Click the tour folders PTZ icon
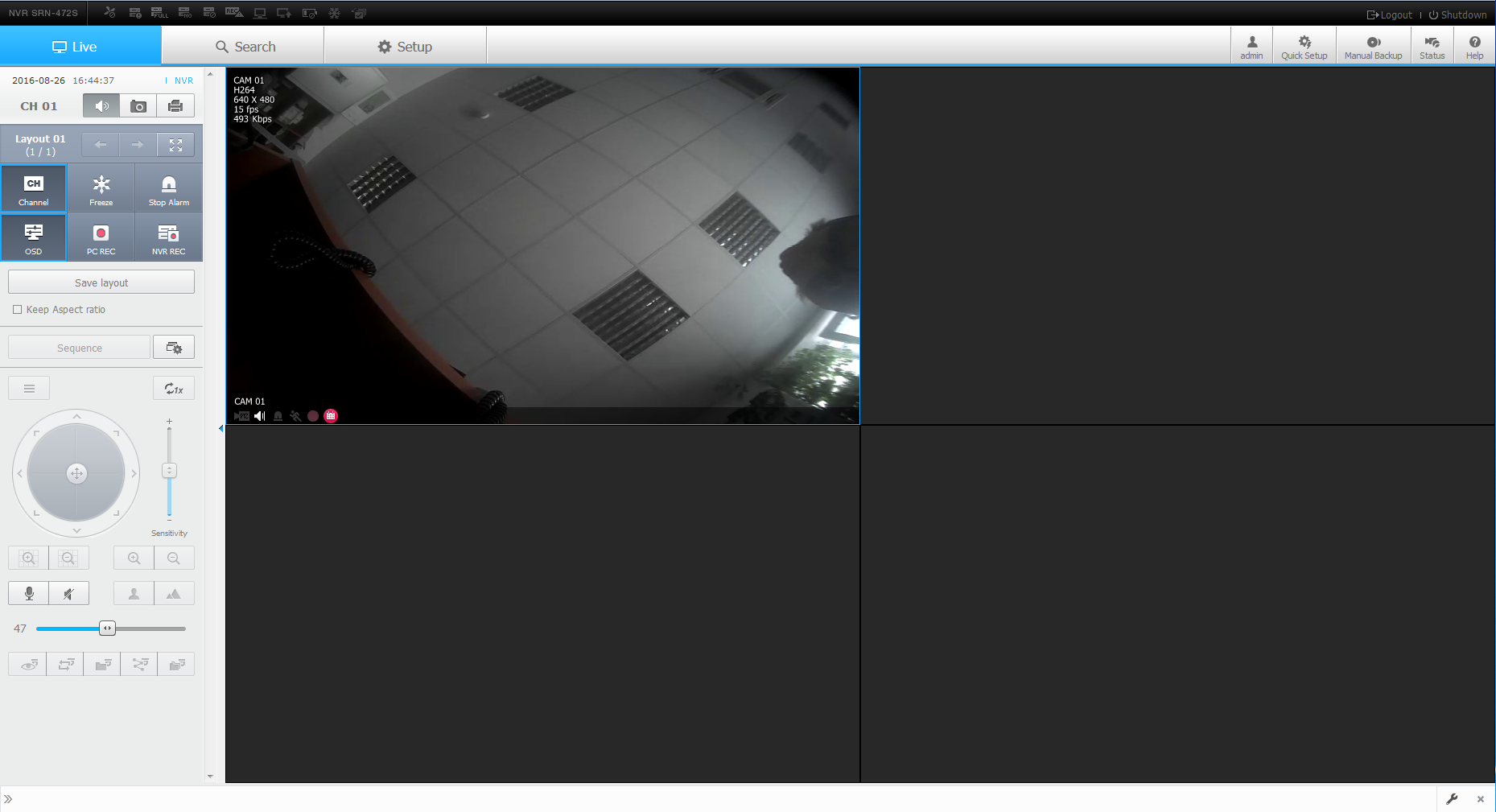 click(x=176, y=664)
